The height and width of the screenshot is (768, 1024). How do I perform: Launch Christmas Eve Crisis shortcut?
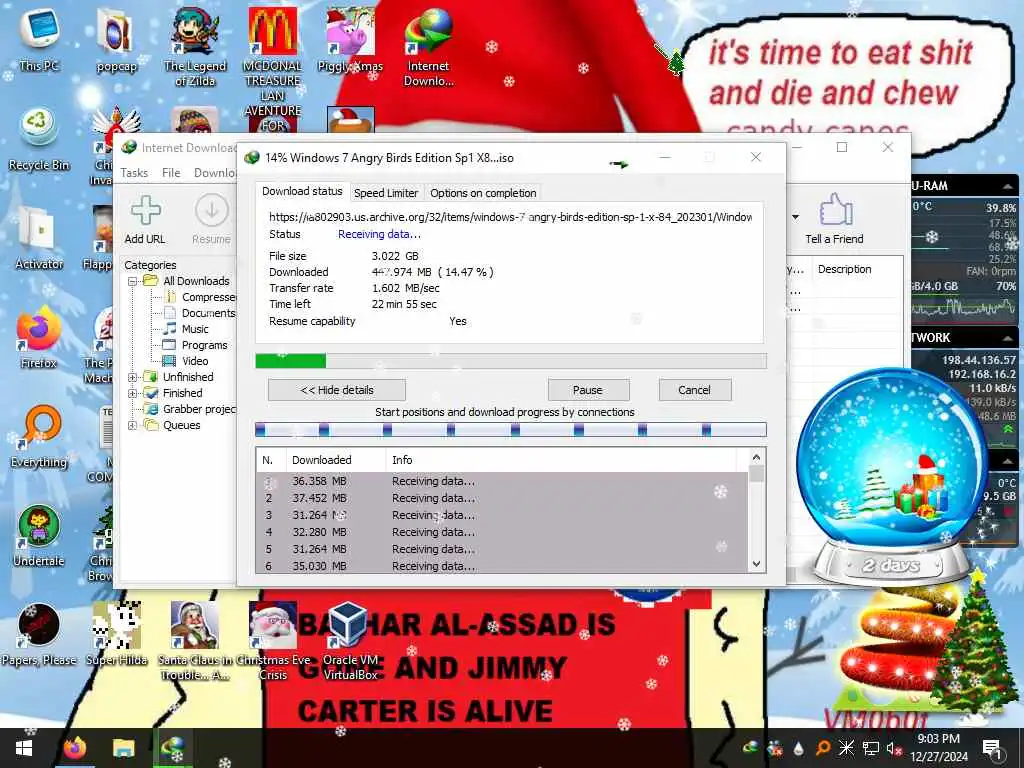coord(272,641)
